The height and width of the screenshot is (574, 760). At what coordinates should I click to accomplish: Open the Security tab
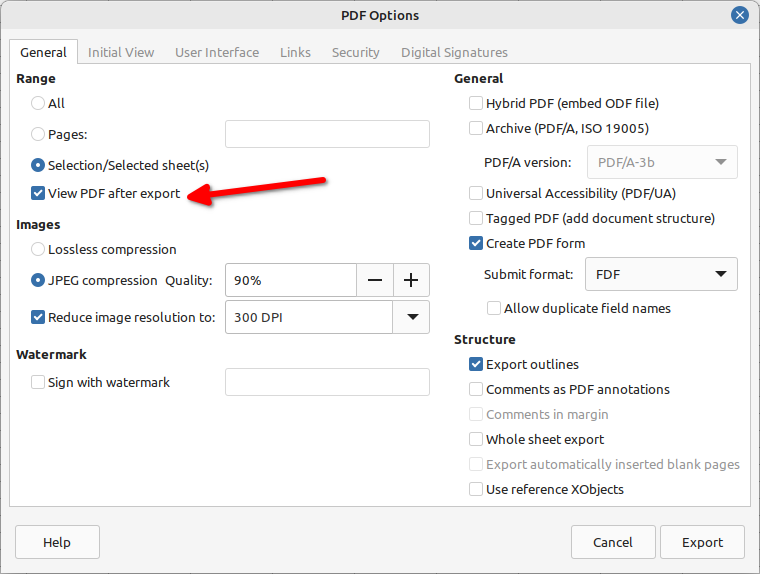(x=355, y=52)
